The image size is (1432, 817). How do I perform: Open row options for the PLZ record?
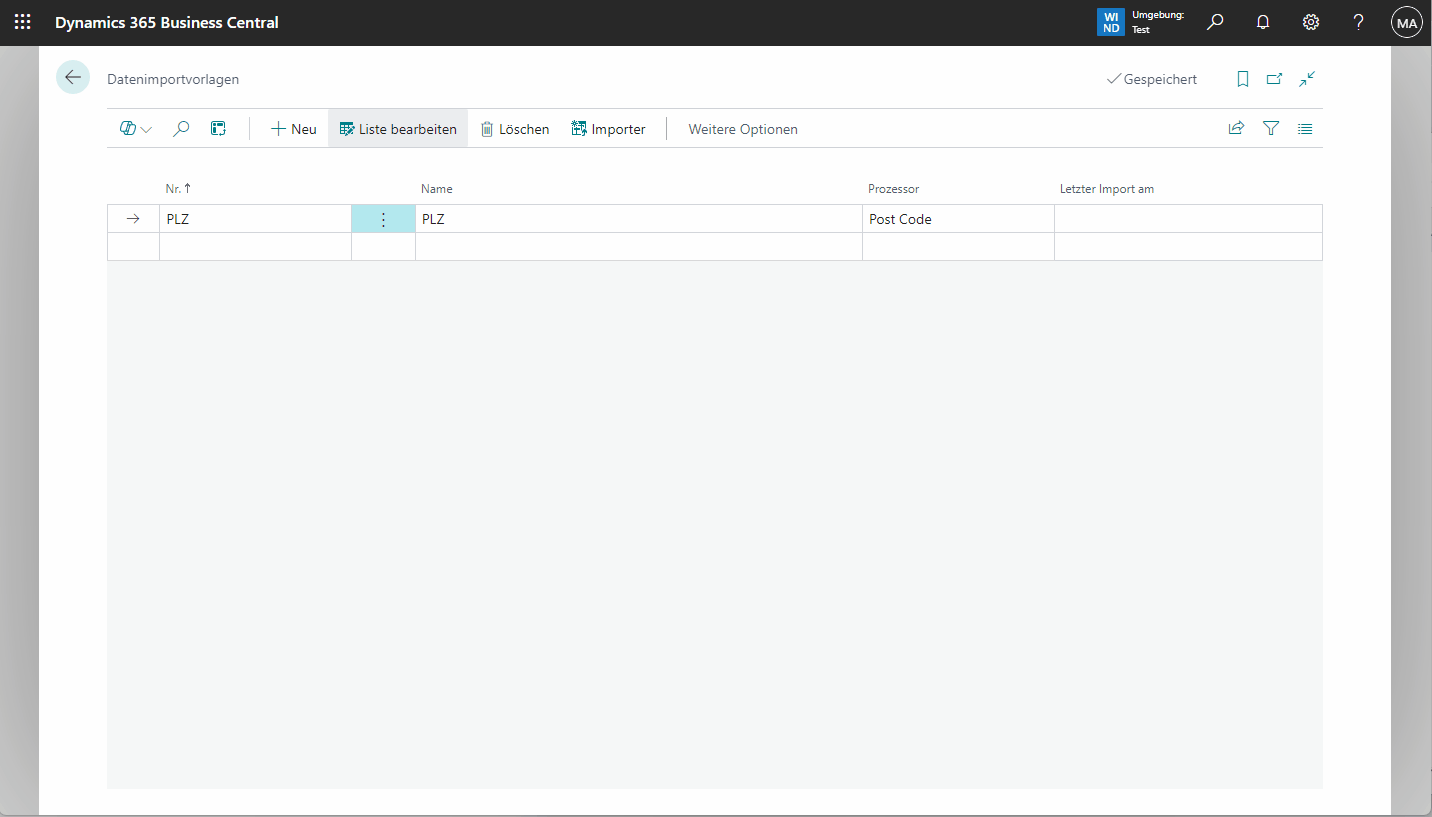tap(383, 219)
